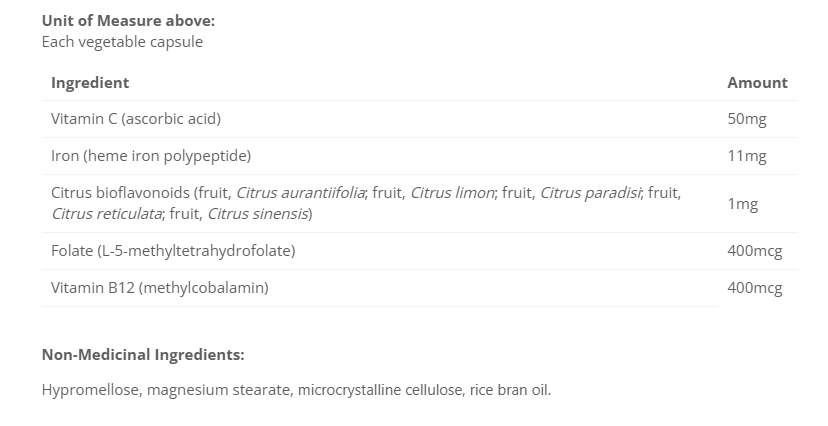The width and height of the screenshot is (828, 426).
Task: Click the 50mg amount value
Action: pos(747,119)
